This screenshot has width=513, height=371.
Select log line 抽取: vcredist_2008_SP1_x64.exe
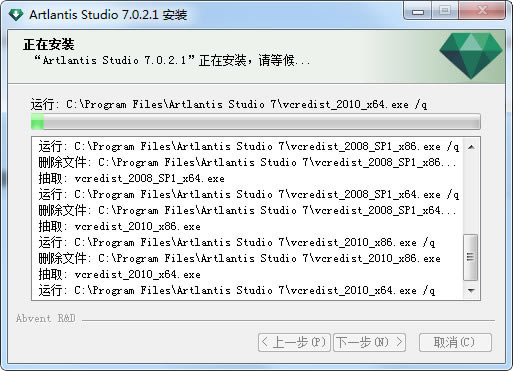click(132, 179)
